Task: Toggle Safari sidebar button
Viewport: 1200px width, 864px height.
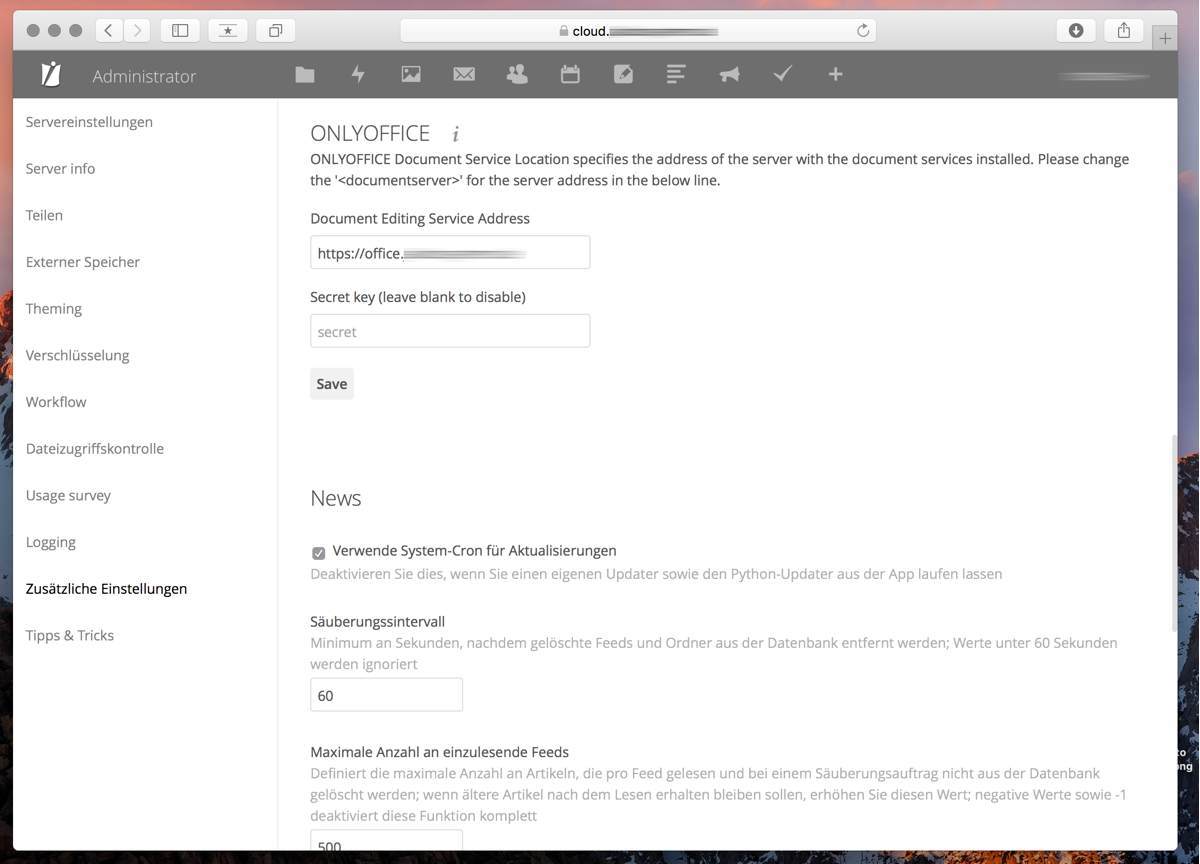Action: click(x=180, y=30)
